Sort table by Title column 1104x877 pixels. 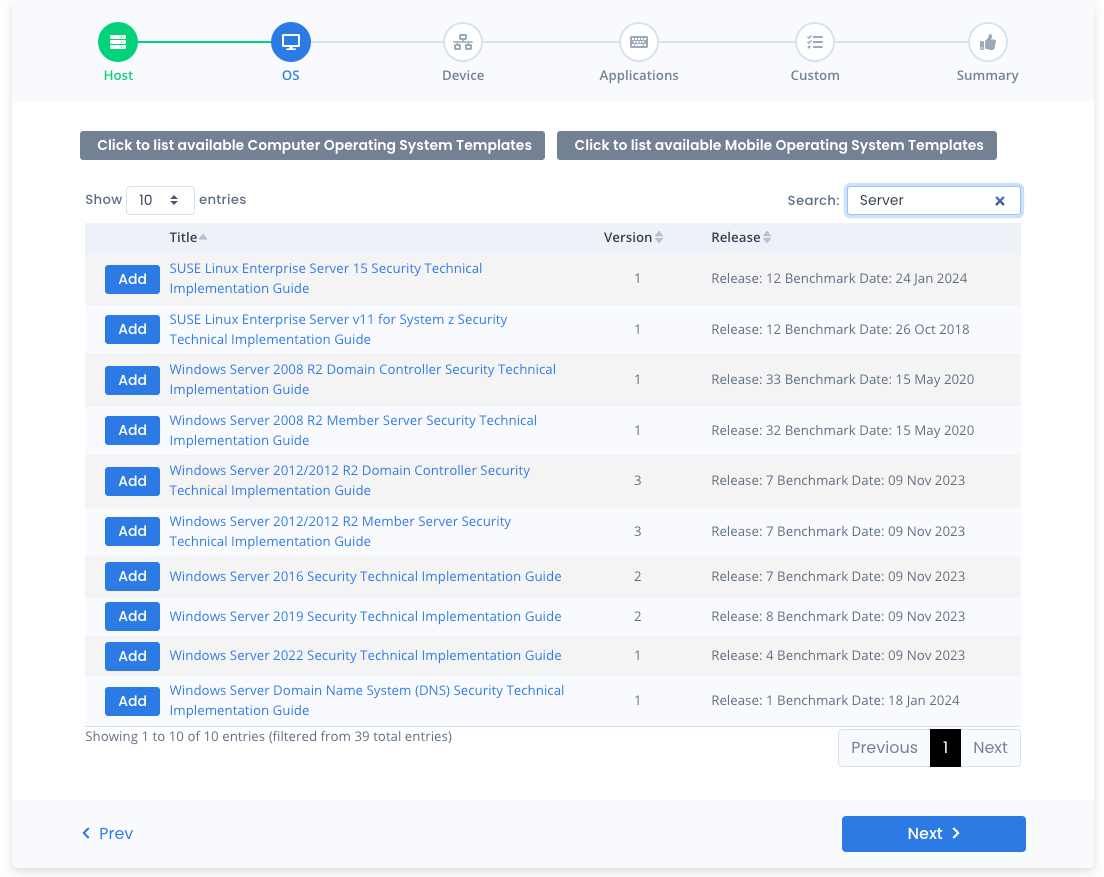pos(188,237)
